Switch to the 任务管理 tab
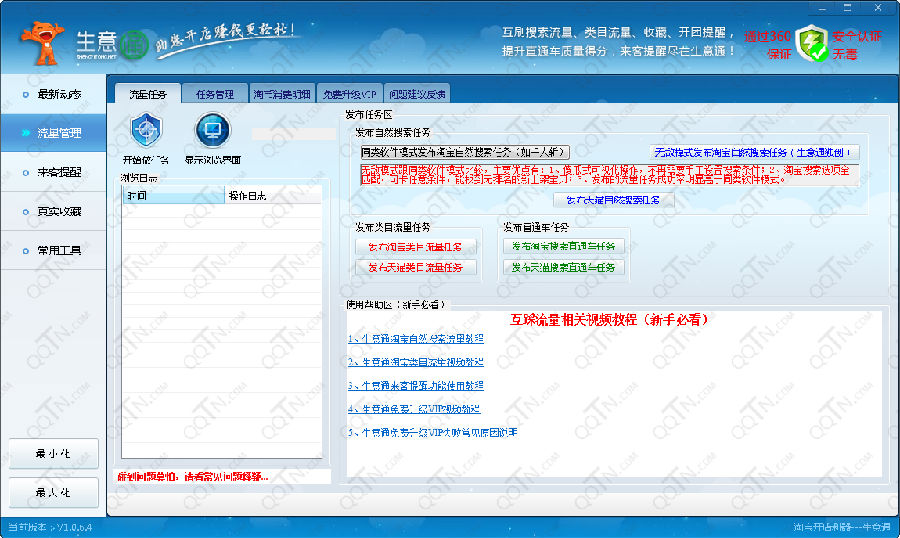 pyautogui.click(x=214, y=94)
